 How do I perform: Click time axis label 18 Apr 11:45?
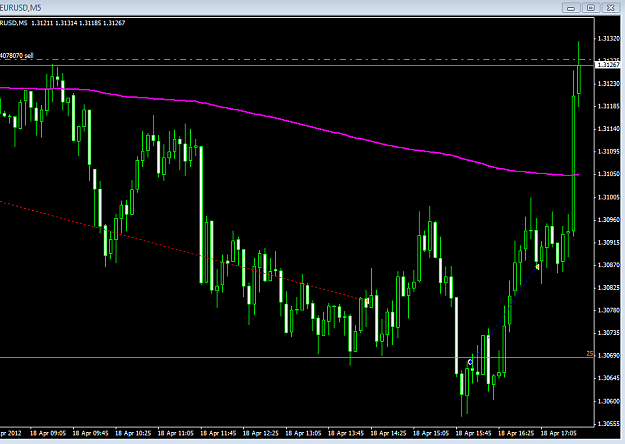click(x=218, y=433)
